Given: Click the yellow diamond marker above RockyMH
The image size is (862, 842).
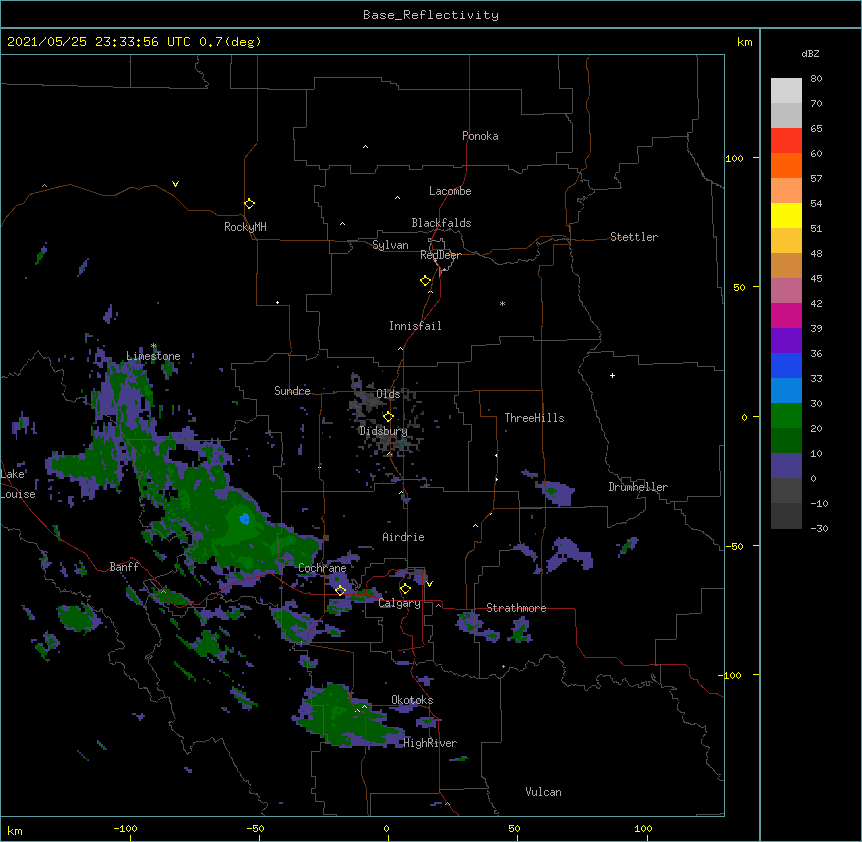Looking at the screenshot, I should [249, 204].
